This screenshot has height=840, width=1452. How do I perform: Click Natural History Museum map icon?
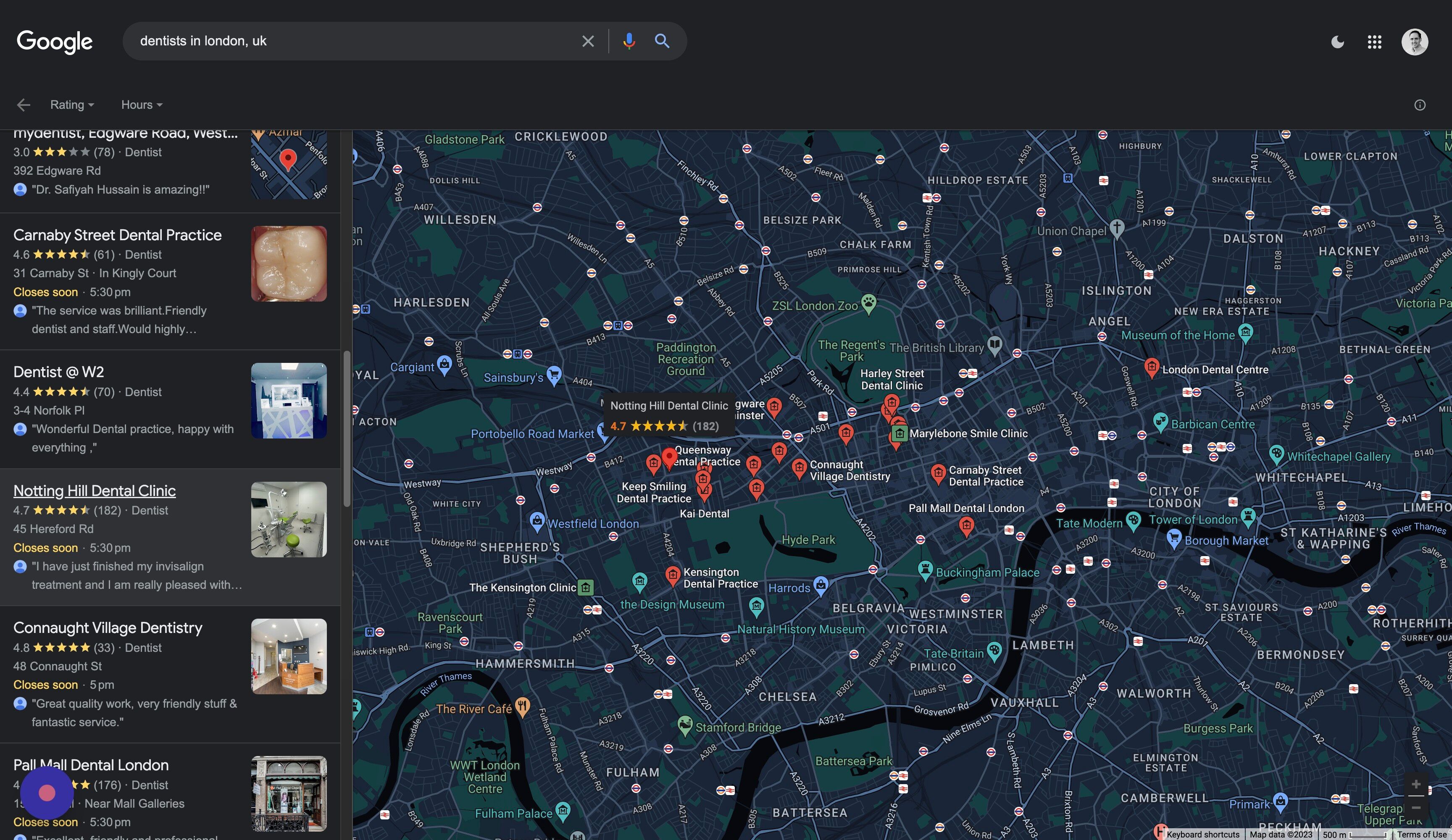coord(757,606)
